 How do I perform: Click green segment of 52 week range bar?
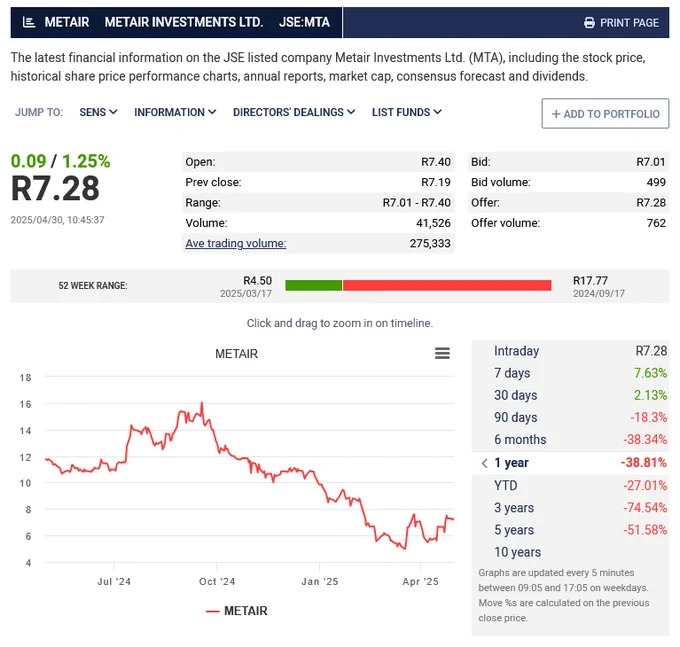point(314,285)
